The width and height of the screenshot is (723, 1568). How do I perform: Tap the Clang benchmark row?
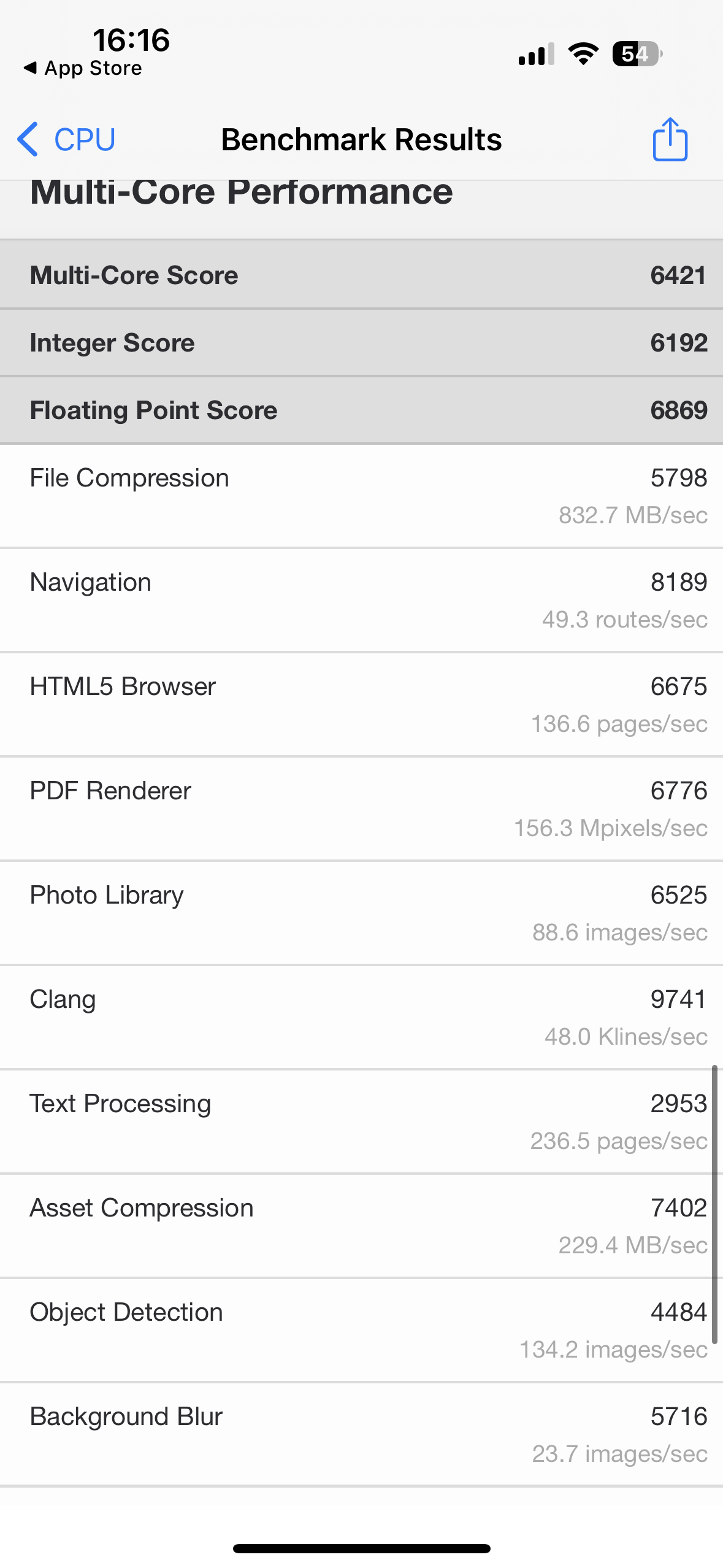(x=361, y=1017)
